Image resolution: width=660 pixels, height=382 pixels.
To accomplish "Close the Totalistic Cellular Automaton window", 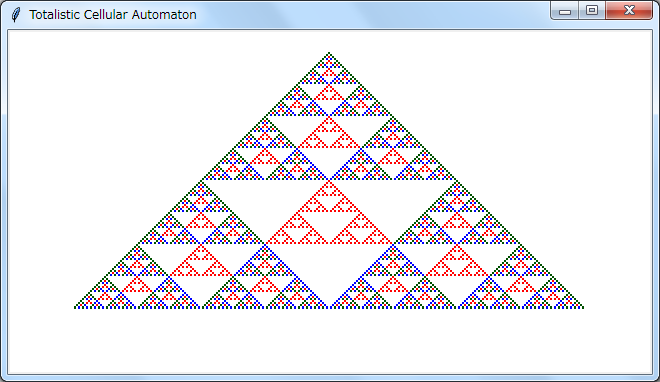I will point(629,11).
